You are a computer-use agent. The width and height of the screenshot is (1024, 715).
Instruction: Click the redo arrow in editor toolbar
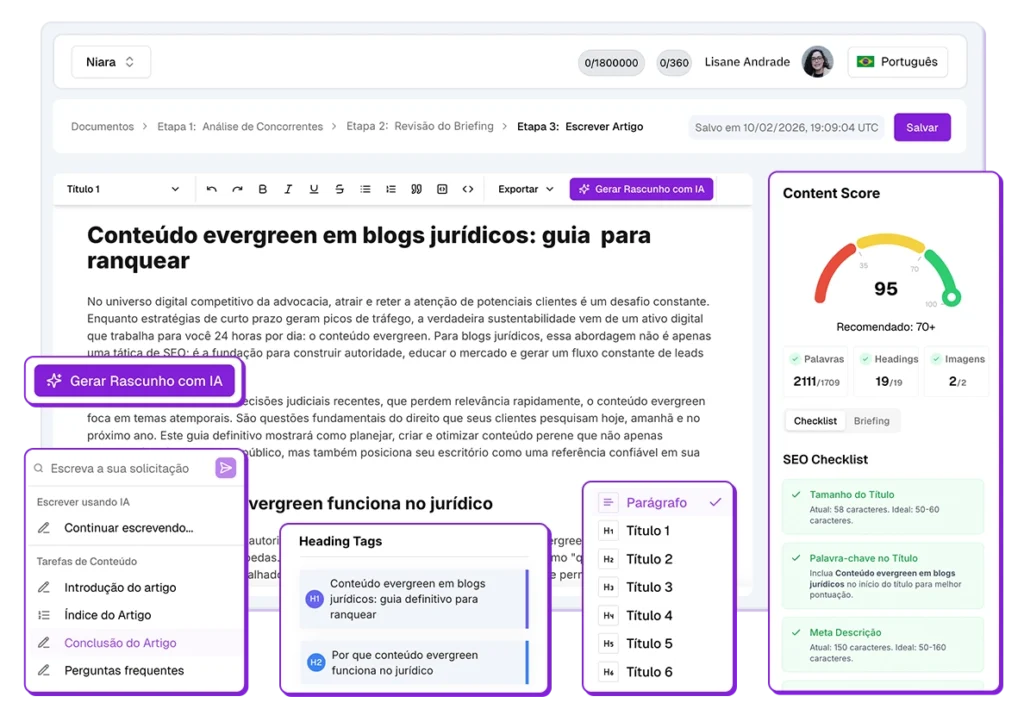click(237, 189)
